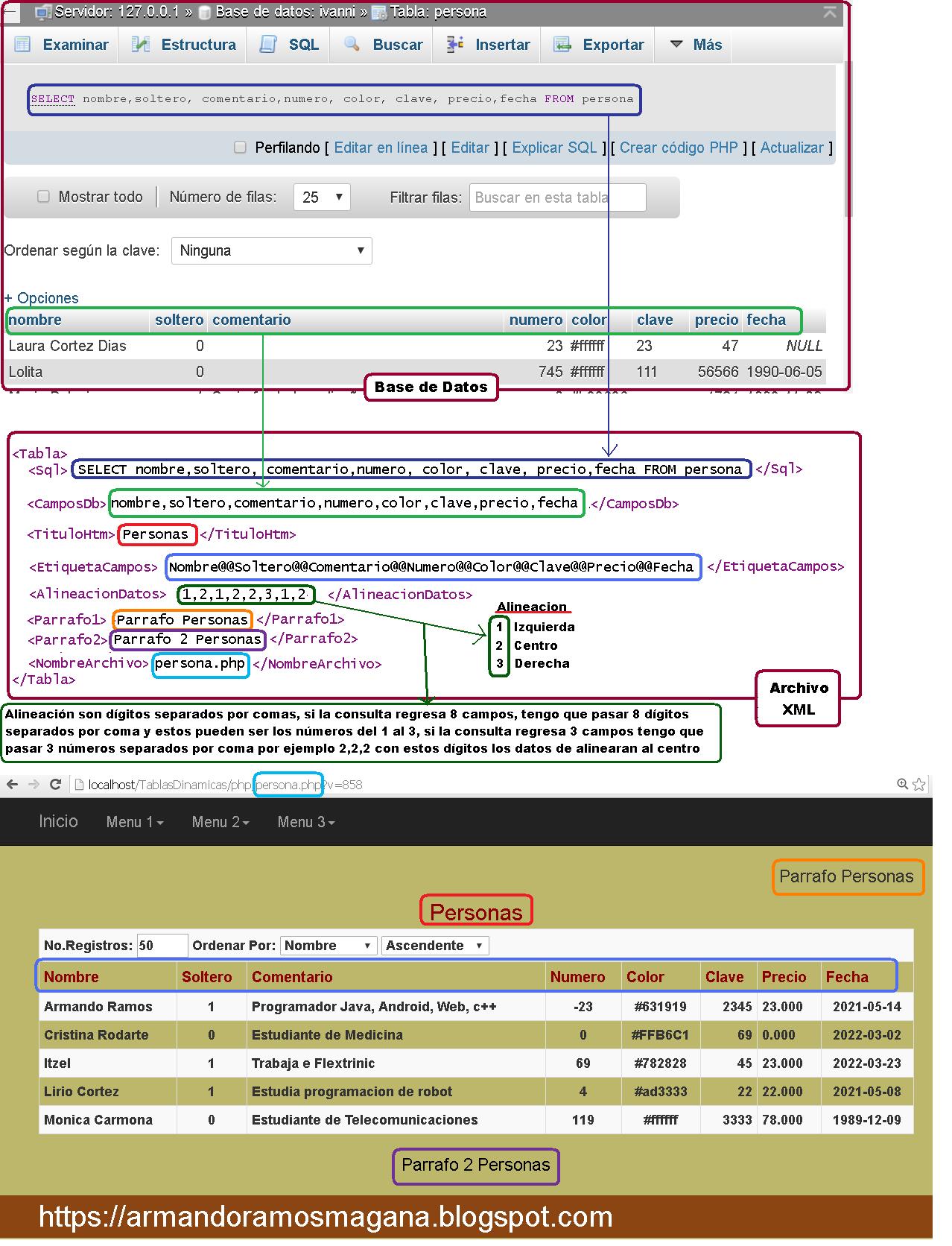
Task: Toggle the Perfilando checkbox
Action: pyautogui.click(x=240, y=148)
